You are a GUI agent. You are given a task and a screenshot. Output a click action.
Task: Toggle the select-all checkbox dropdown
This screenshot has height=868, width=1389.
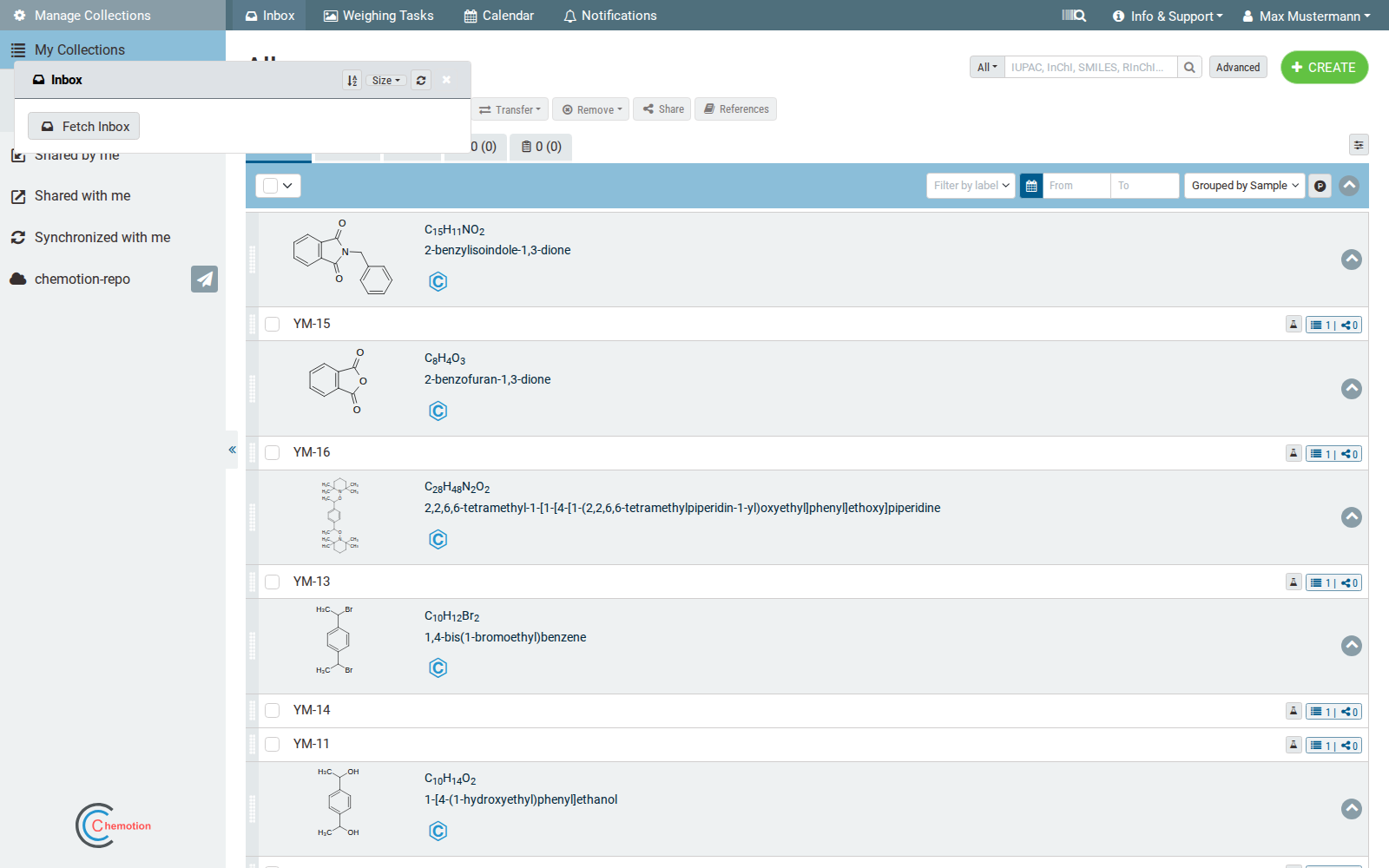[278, 186]
